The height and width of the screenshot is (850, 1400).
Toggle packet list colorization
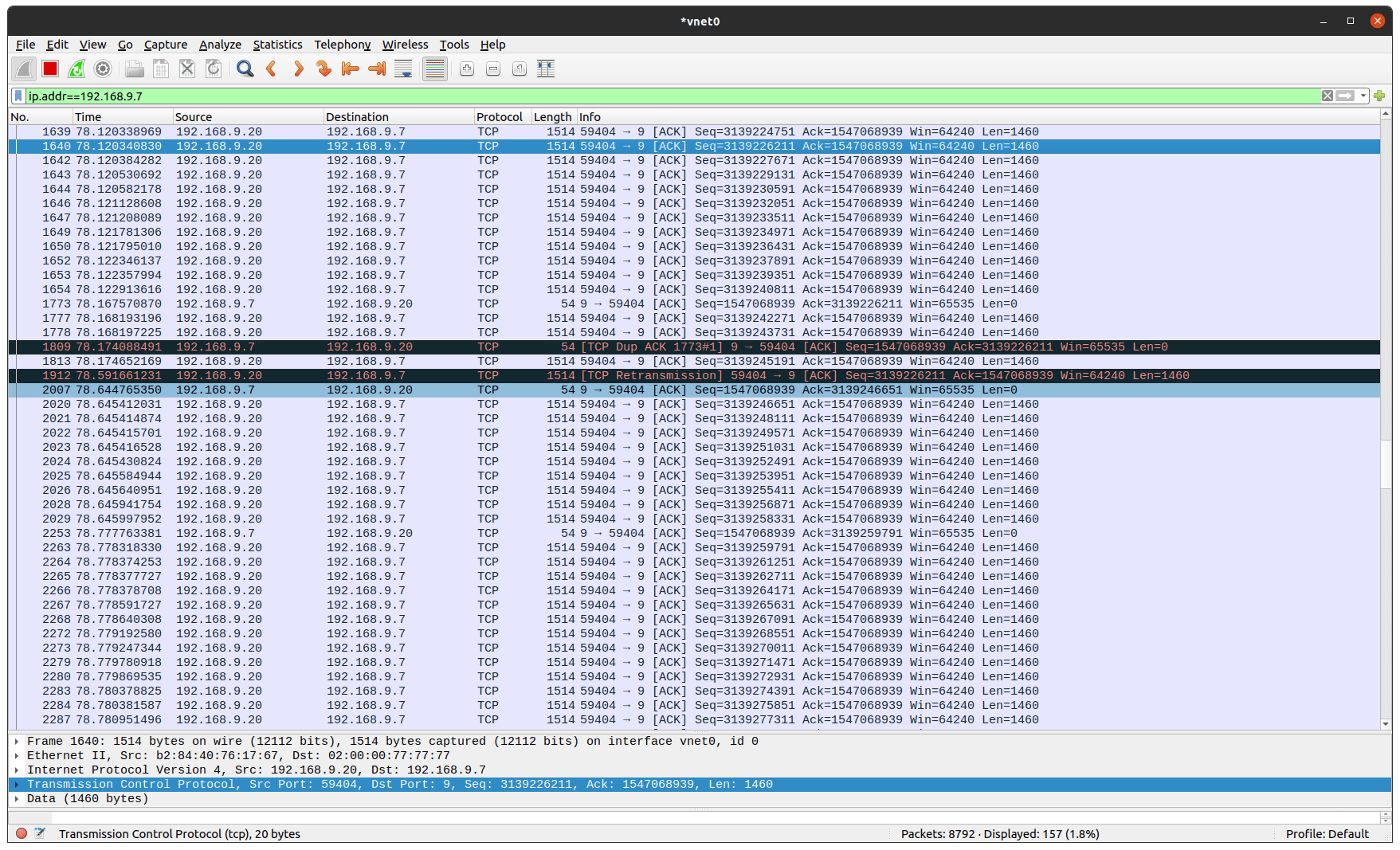[434, 69]
